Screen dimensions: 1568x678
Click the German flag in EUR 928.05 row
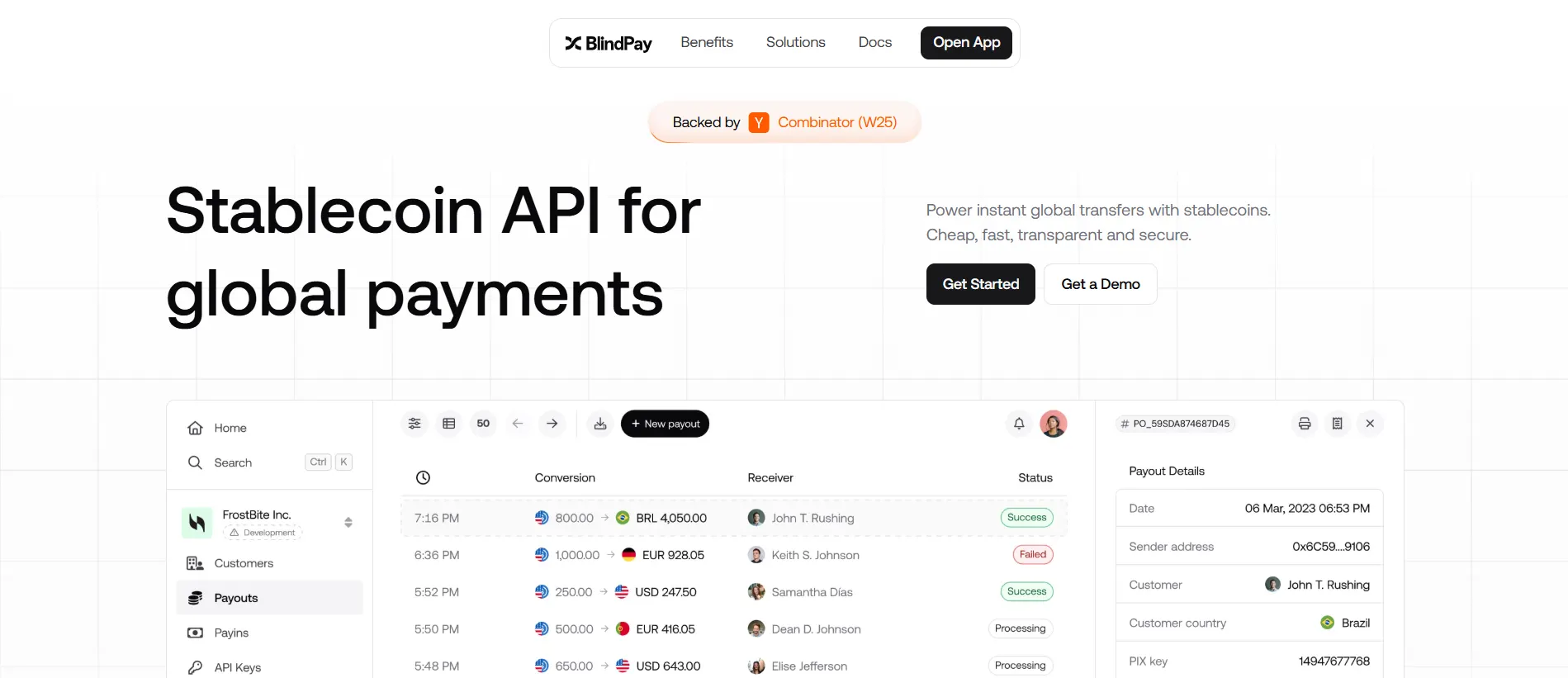(x=628, y=555)
